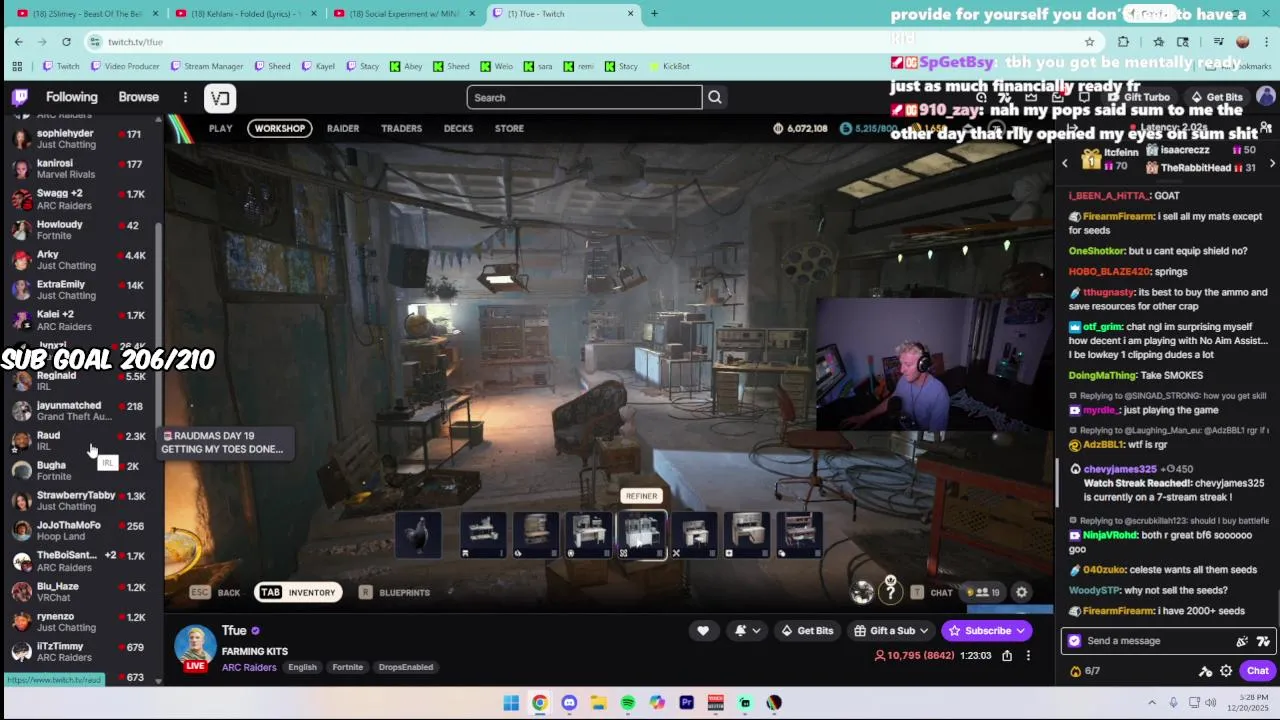Click the Bits cheer icon in message box

point(1242,641)
